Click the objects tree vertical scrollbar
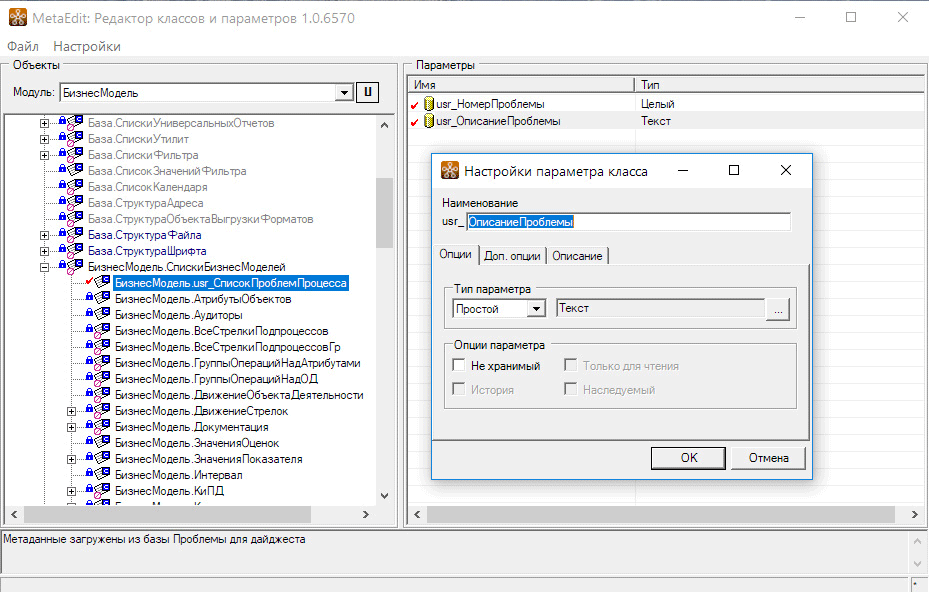929x592 pixels. point(384,212)
